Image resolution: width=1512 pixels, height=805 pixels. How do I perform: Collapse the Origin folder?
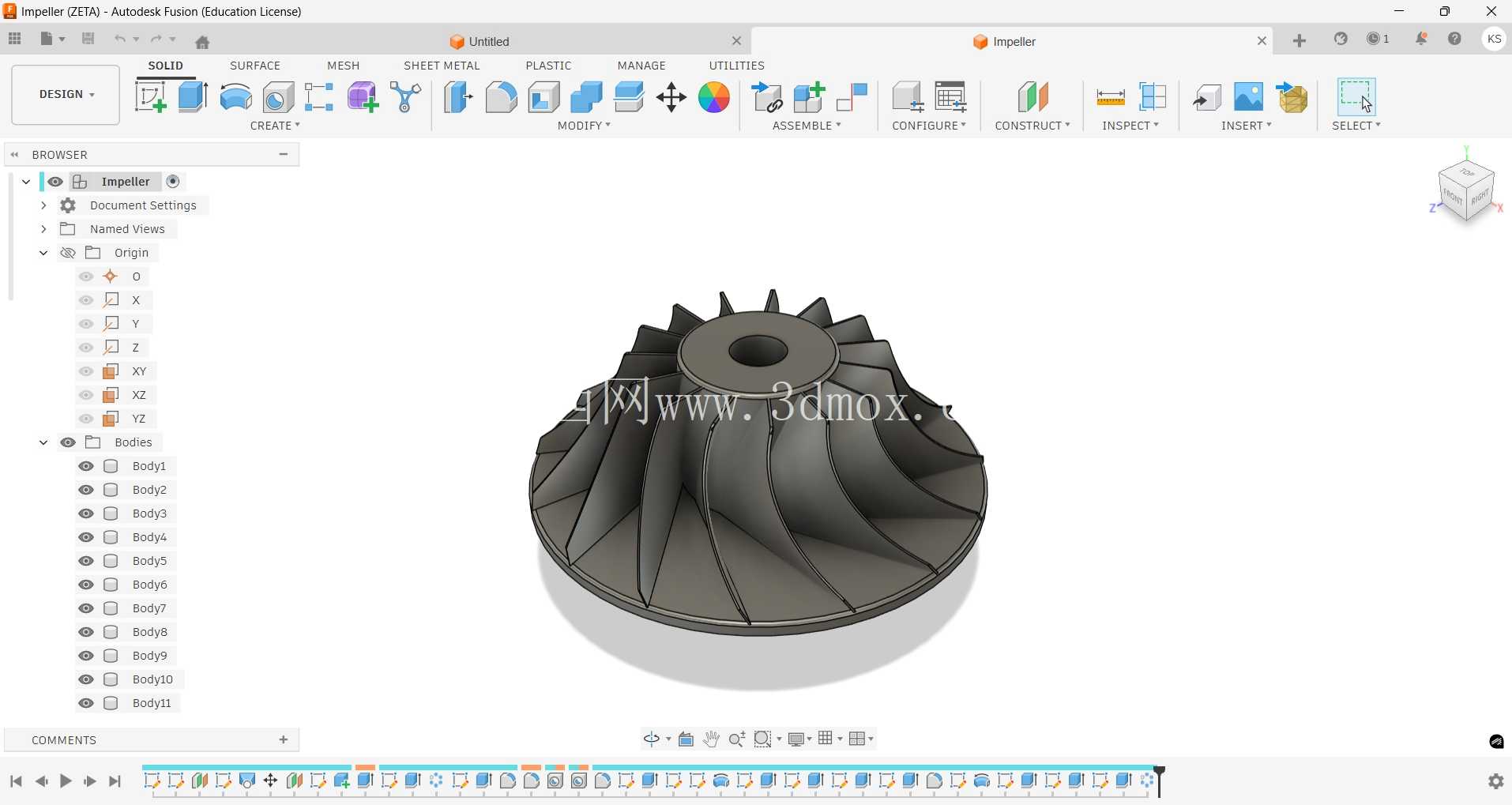(x=43, y=253)
